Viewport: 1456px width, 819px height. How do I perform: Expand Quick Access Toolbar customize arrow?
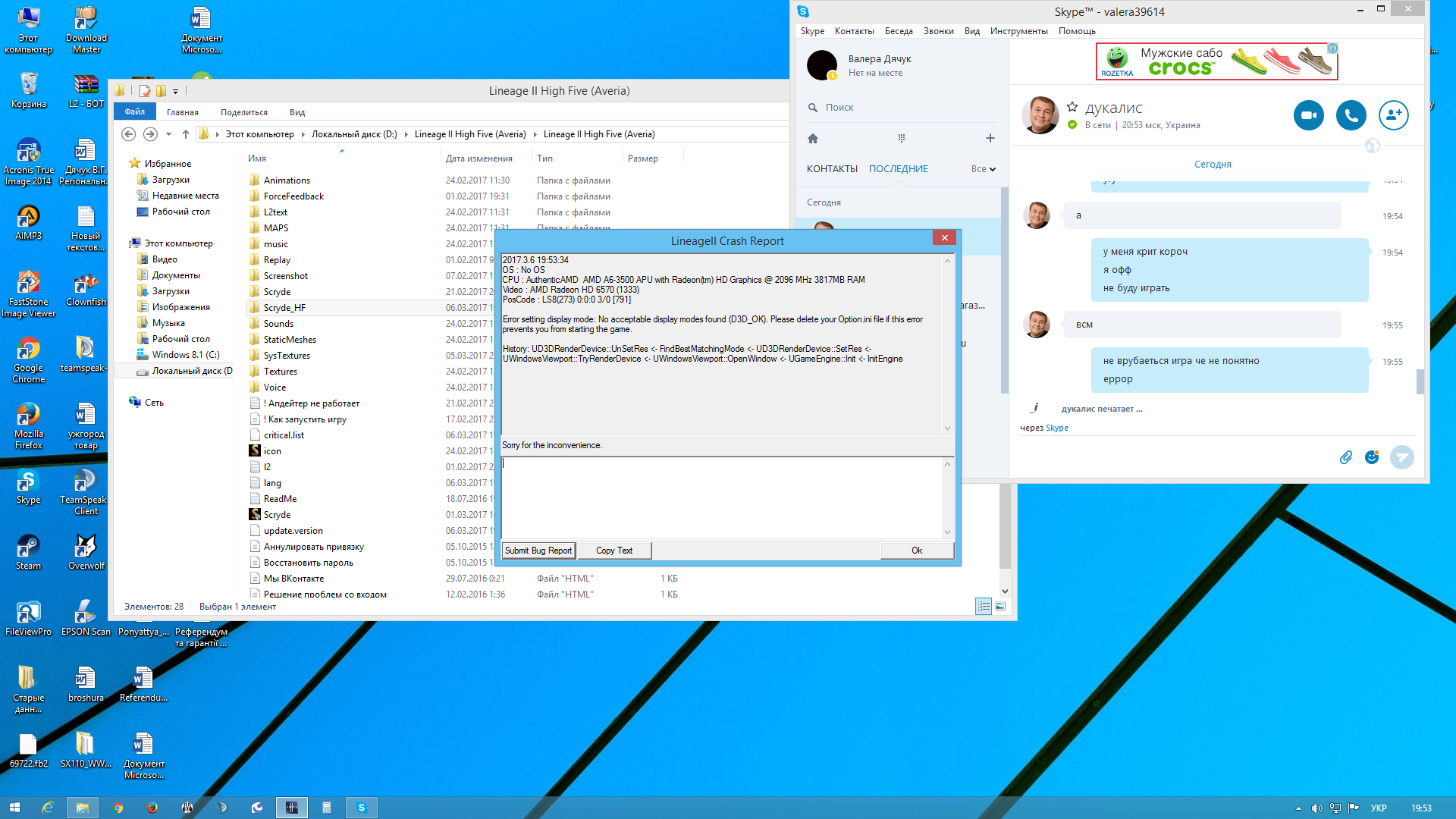click(x=176, y=91)
